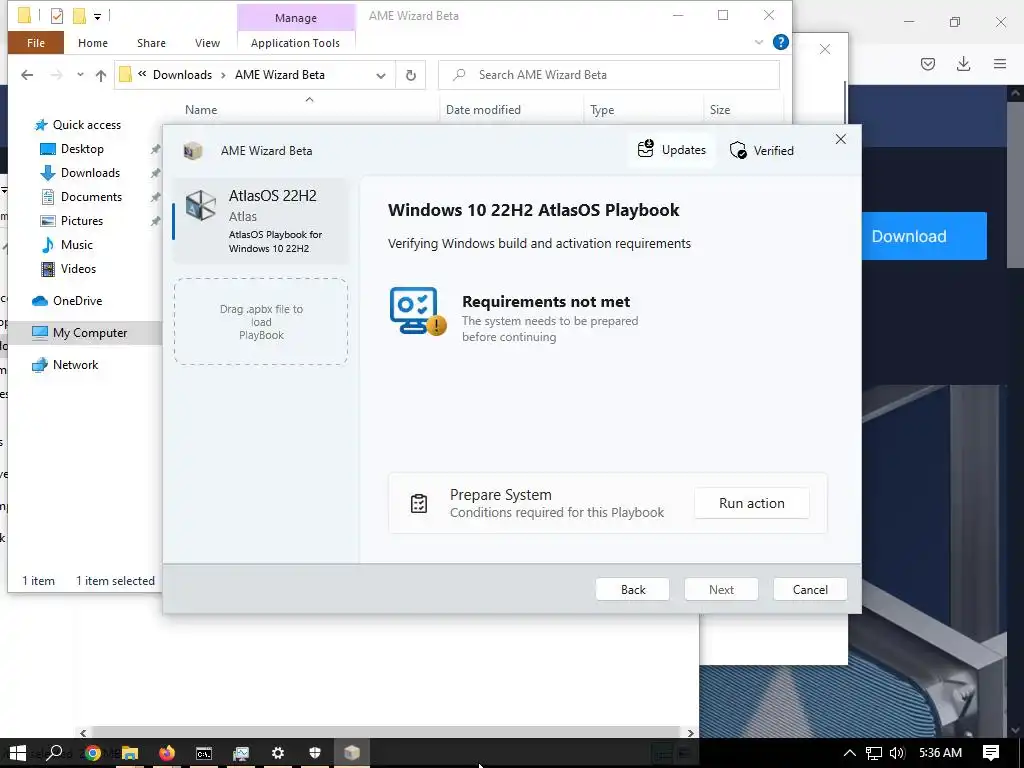The width and height of the screenshot is (1024, 768).
Task: Open the File tab in Explorer
Action: pyautogui.click(x=36, y=43)
